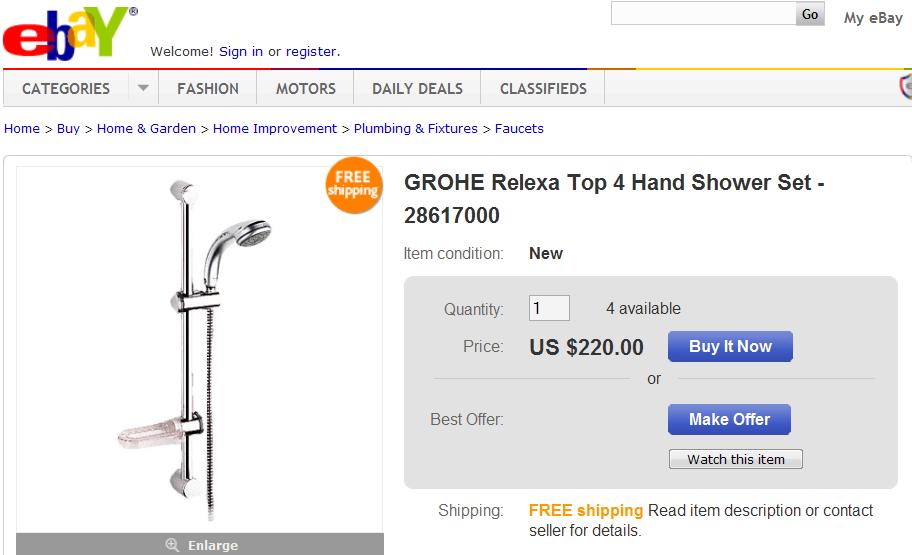The image size is (912, 555).
Task: Focus the search text box
Action: pos(703,14)
